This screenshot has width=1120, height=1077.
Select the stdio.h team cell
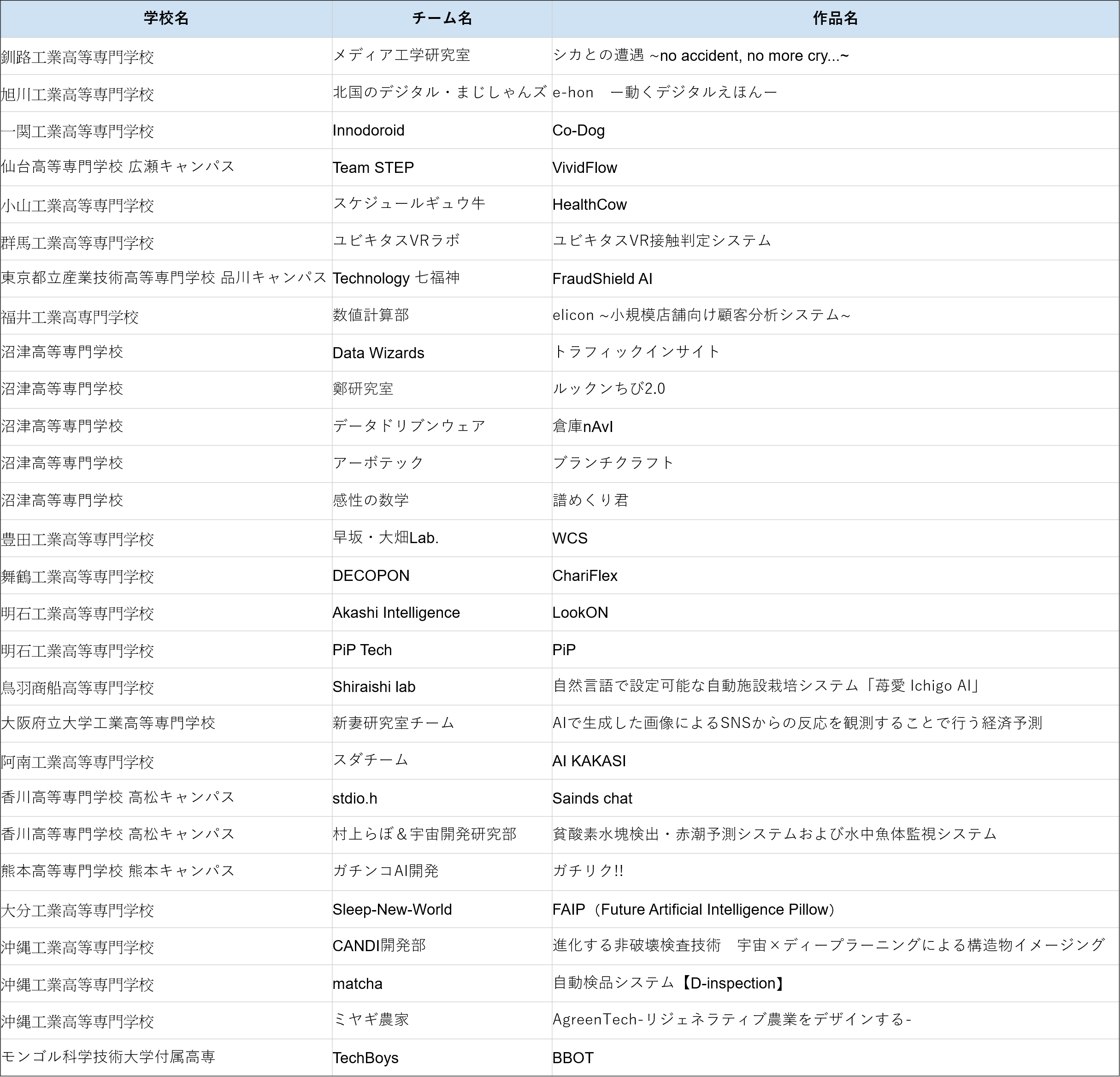click(355, 798)
